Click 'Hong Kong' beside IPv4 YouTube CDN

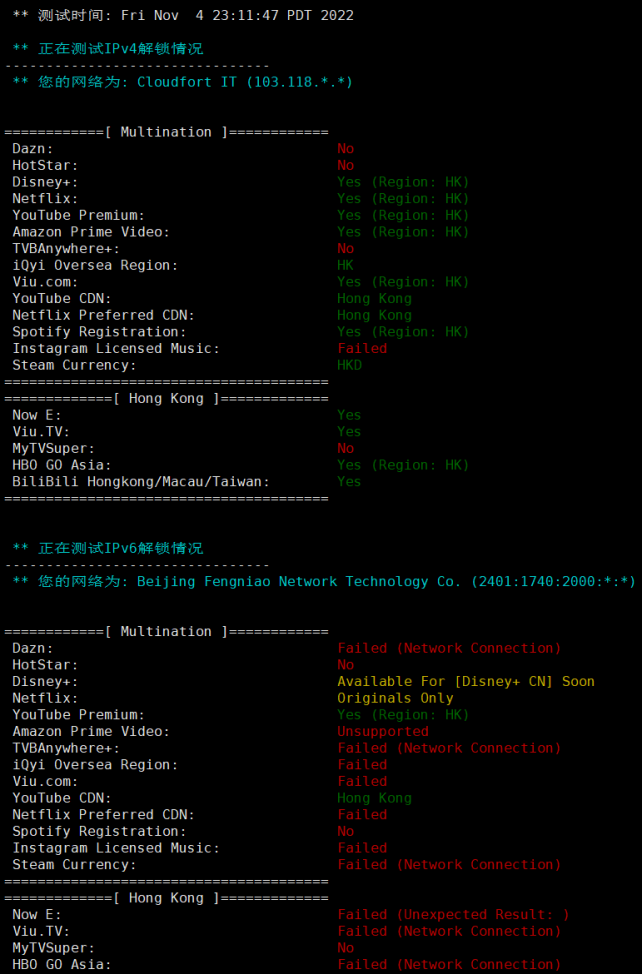tap(374, 298)
